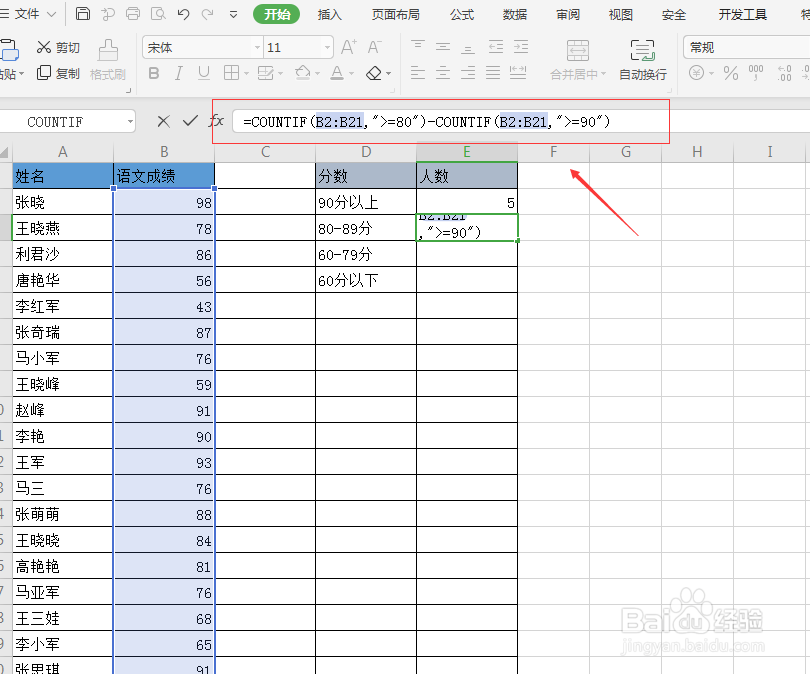Open 常规 number format dropdown
The image size is (810, 674).
pyautogui.click(x=746, y=48)
